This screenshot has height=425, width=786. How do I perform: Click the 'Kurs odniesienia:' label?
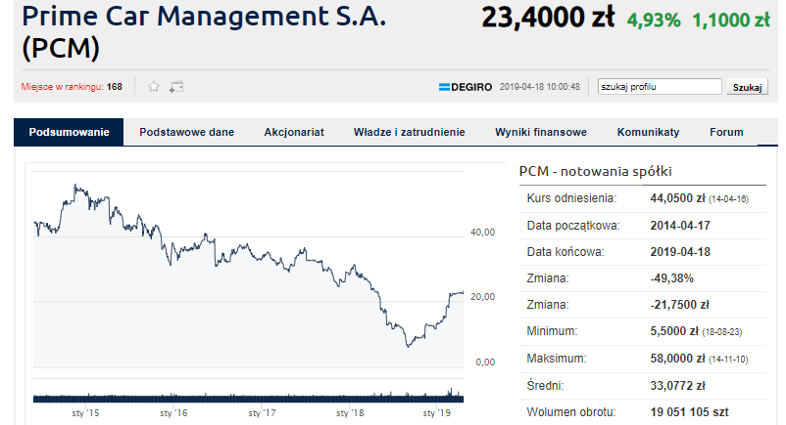(571, 198)
